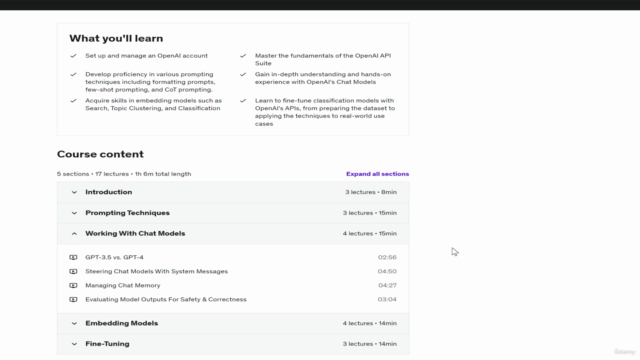640x360 pixels.
Task: Click the 4 lectures • 15min label
Action: coord(370,233)
